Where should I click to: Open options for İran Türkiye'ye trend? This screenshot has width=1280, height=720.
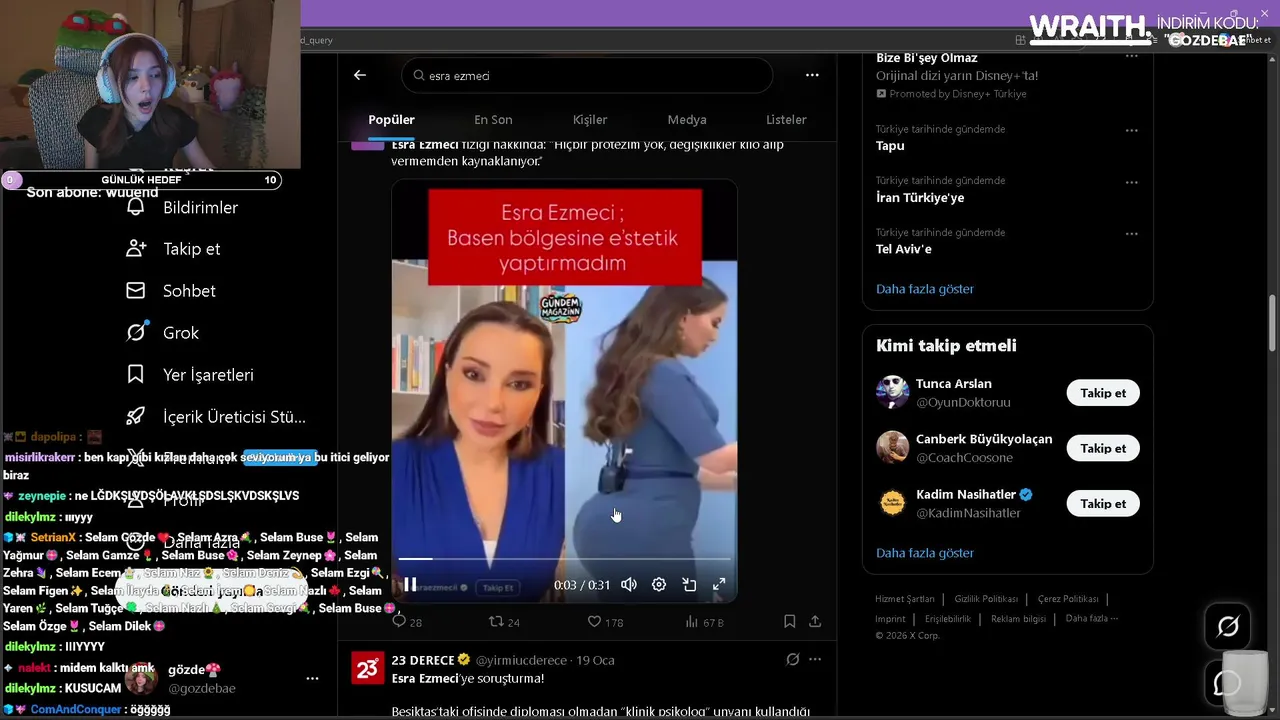1131,183
